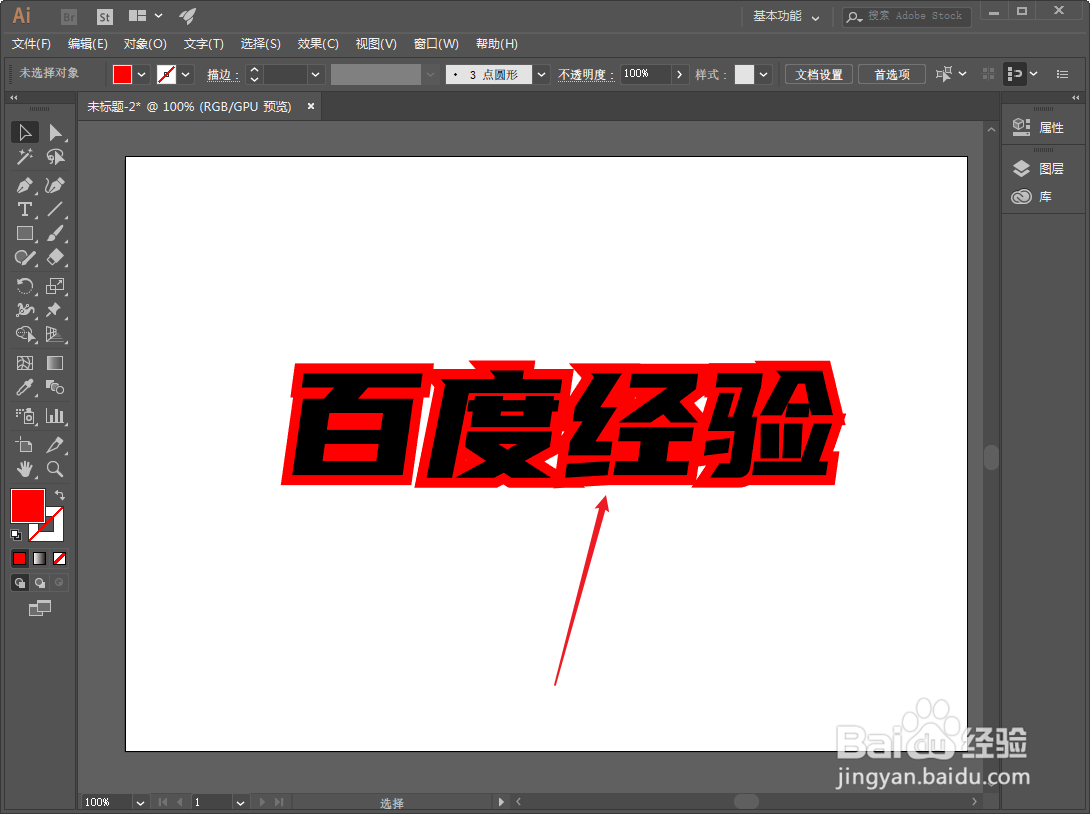Click the Adobe Stock search field

[907, 16]
